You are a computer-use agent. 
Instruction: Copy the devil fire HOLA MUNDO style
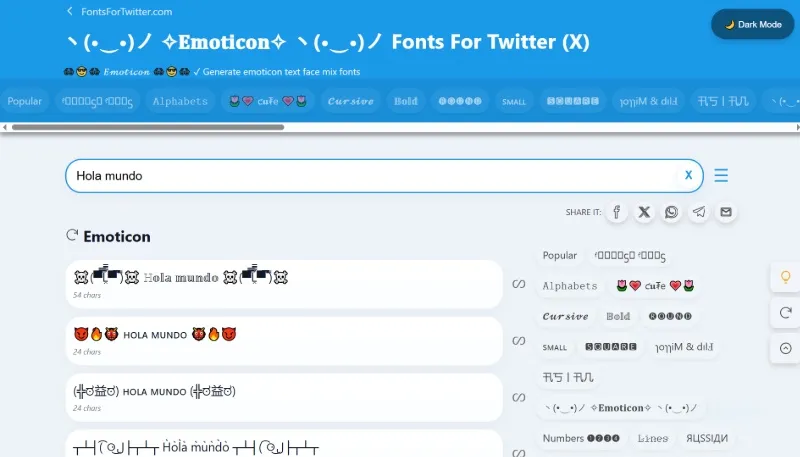[x=284, y=341]
